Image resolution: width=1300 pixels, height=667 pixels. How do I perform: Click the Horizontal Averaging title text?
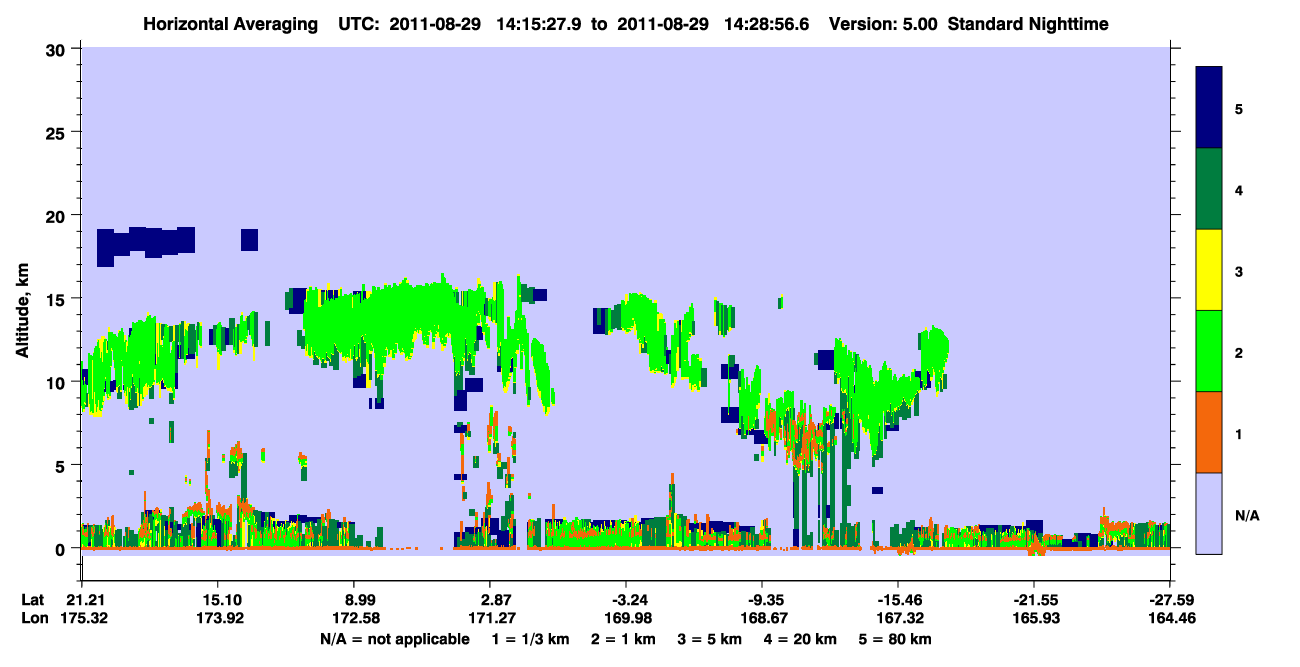pos(230,24)
